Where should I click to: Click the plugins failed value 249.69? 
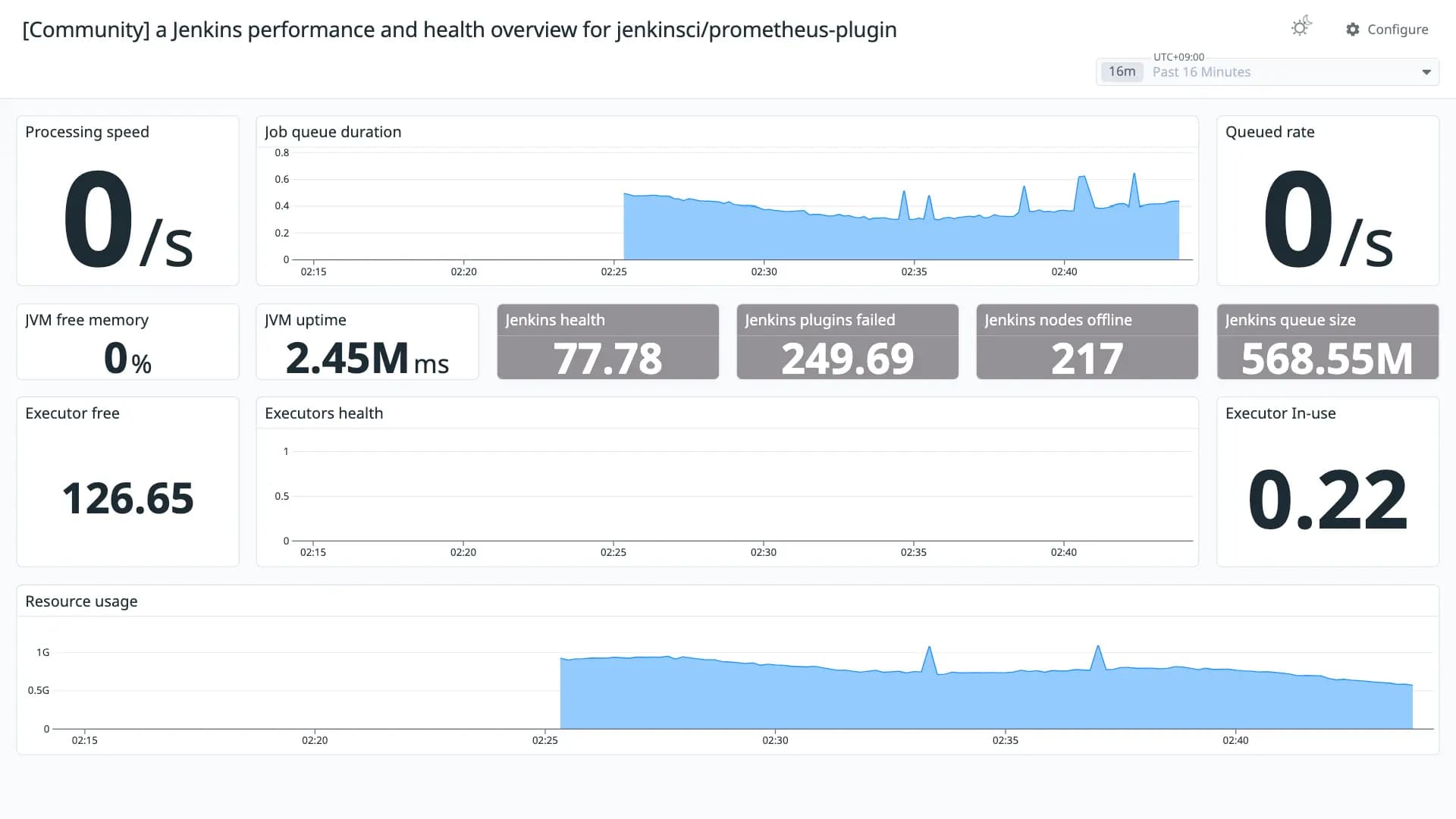[848, 359]
